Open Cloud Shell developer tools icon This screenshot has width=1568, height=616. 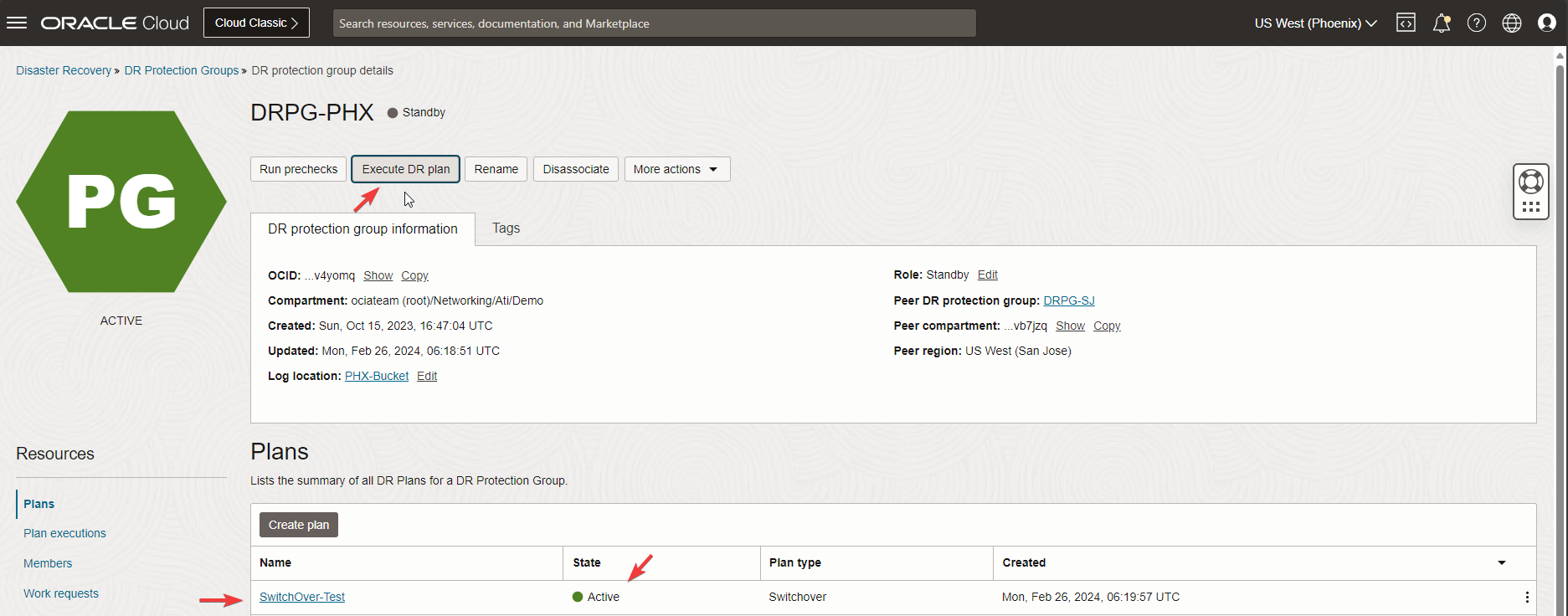click(1406, 23)
